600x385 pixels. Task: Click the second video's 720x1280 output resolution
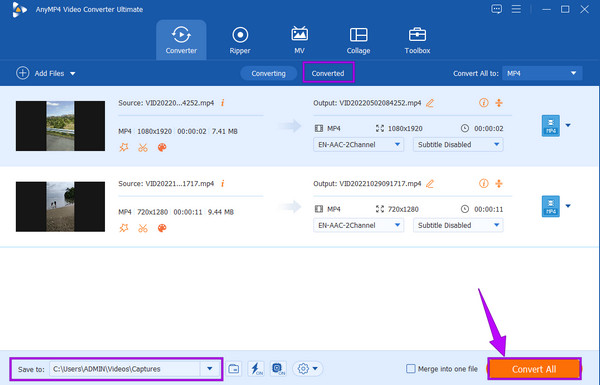403,209
